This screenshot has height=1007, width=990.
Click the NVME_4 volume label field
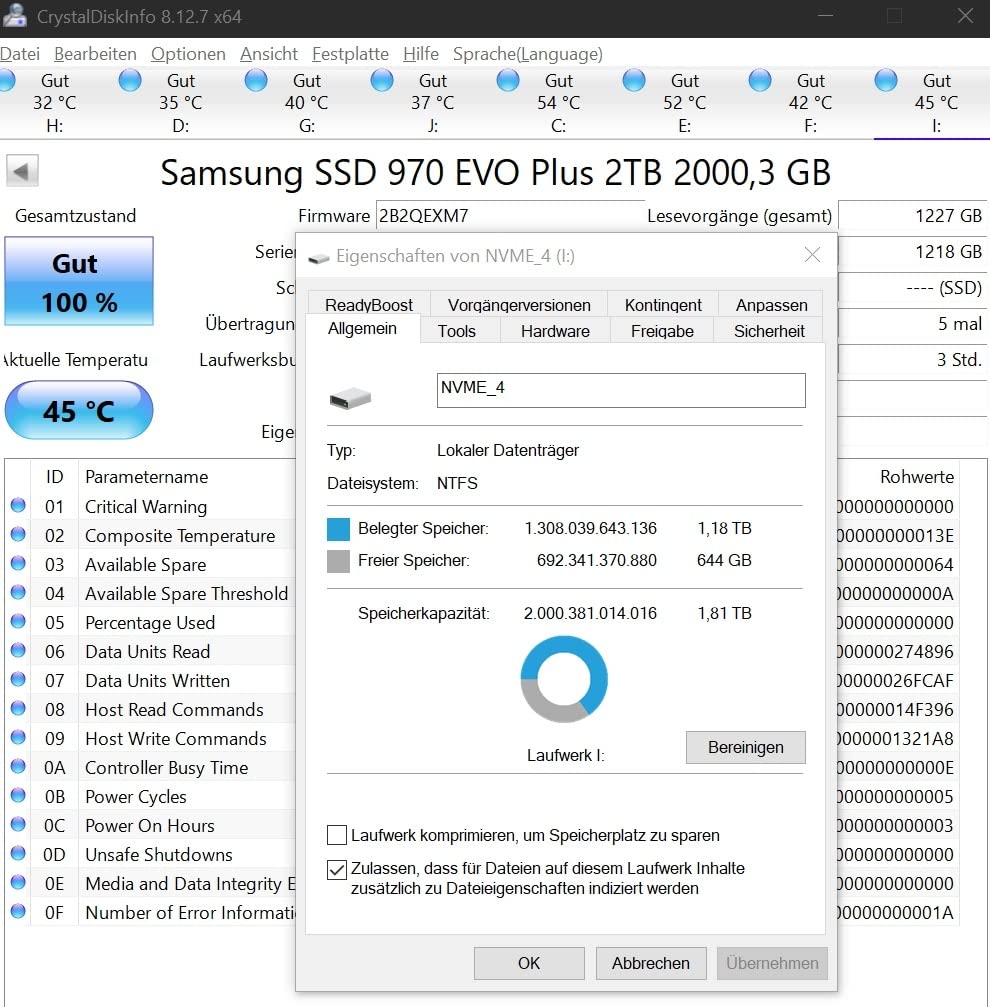[621, 390]
